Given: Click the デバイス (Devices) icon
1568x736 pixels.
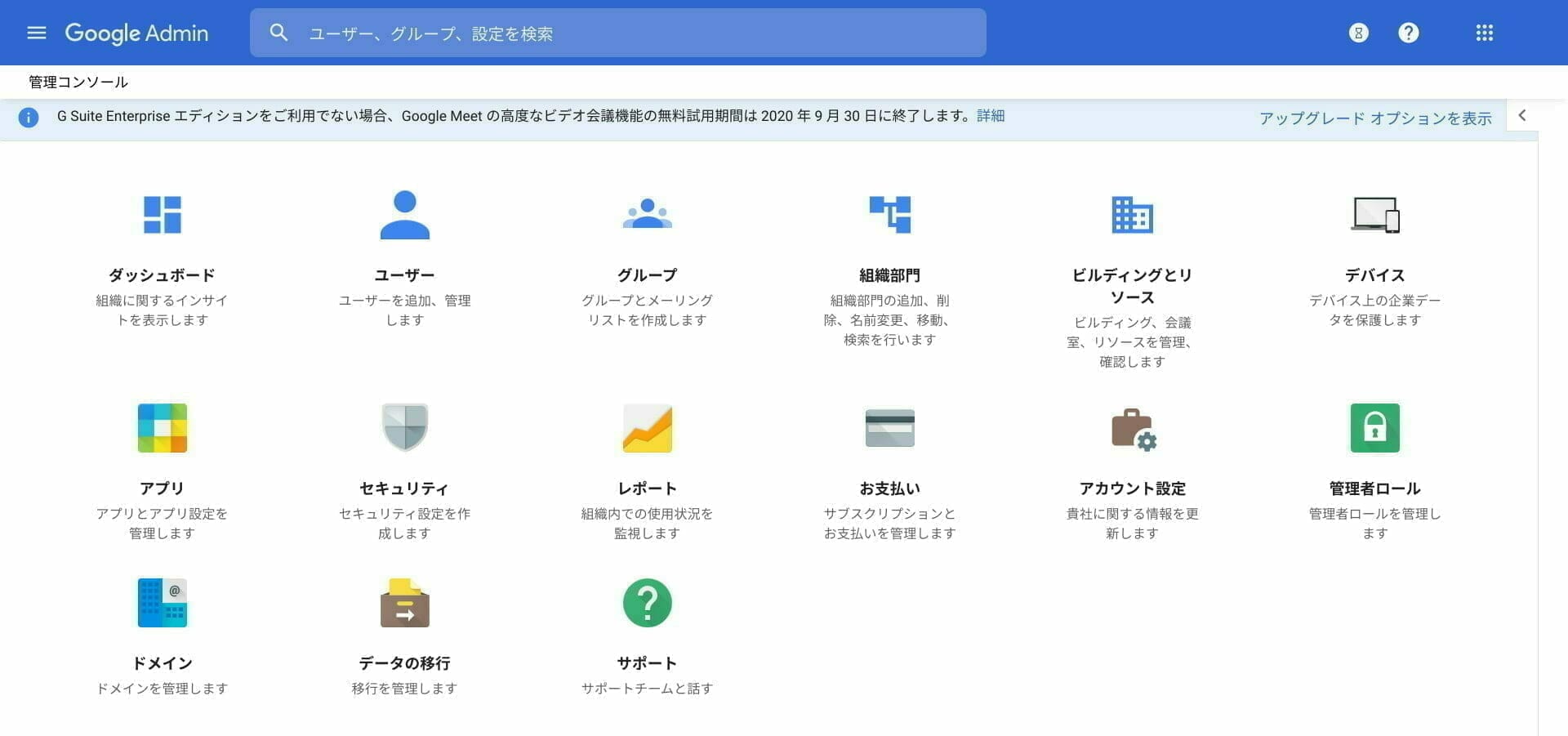Looking at the screenshot, I should [x=1374, y=214].
